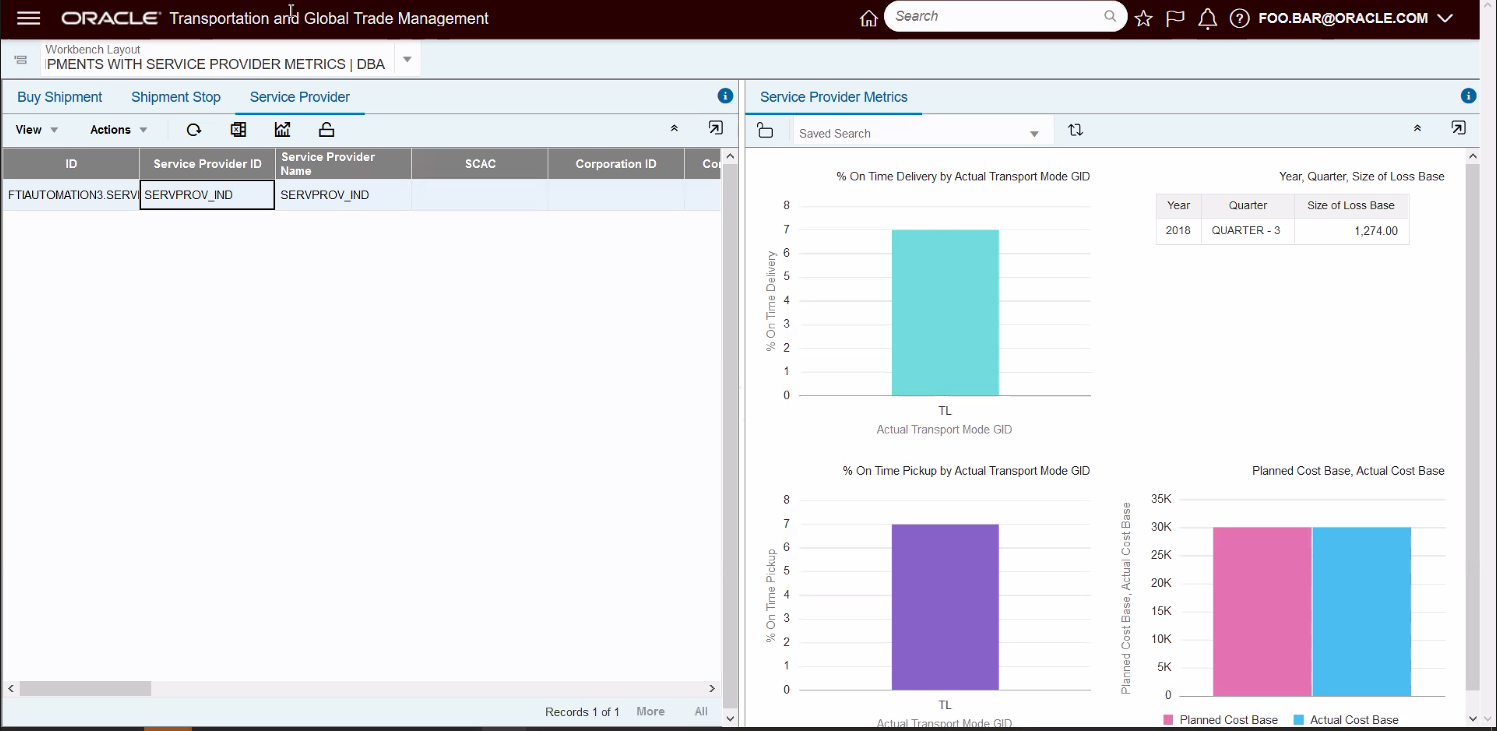
Task: Select the FTIAUTOMATION3.SERV ID cell
Action: [71, 195]
